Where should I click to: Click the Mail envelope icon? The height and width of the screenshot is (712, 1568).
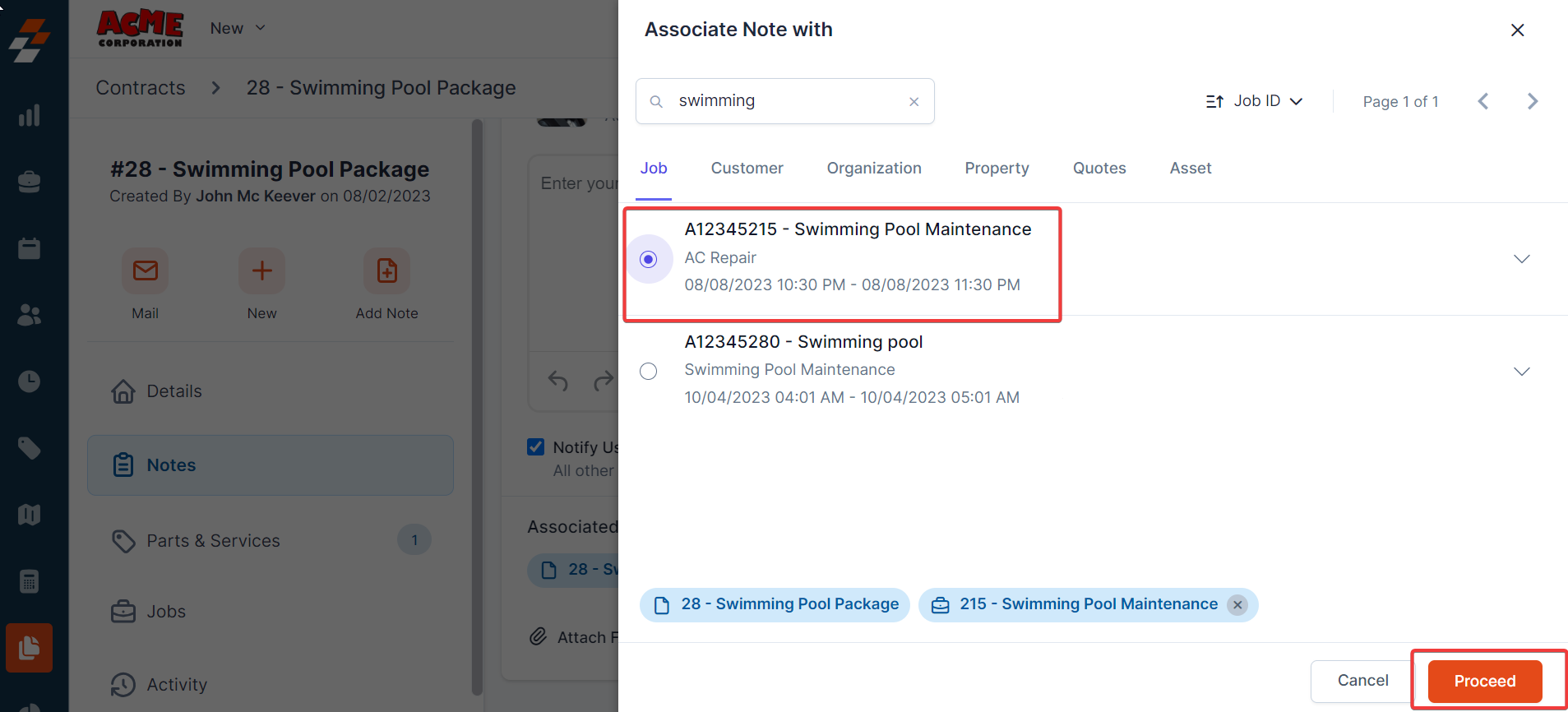coord(146,270)
